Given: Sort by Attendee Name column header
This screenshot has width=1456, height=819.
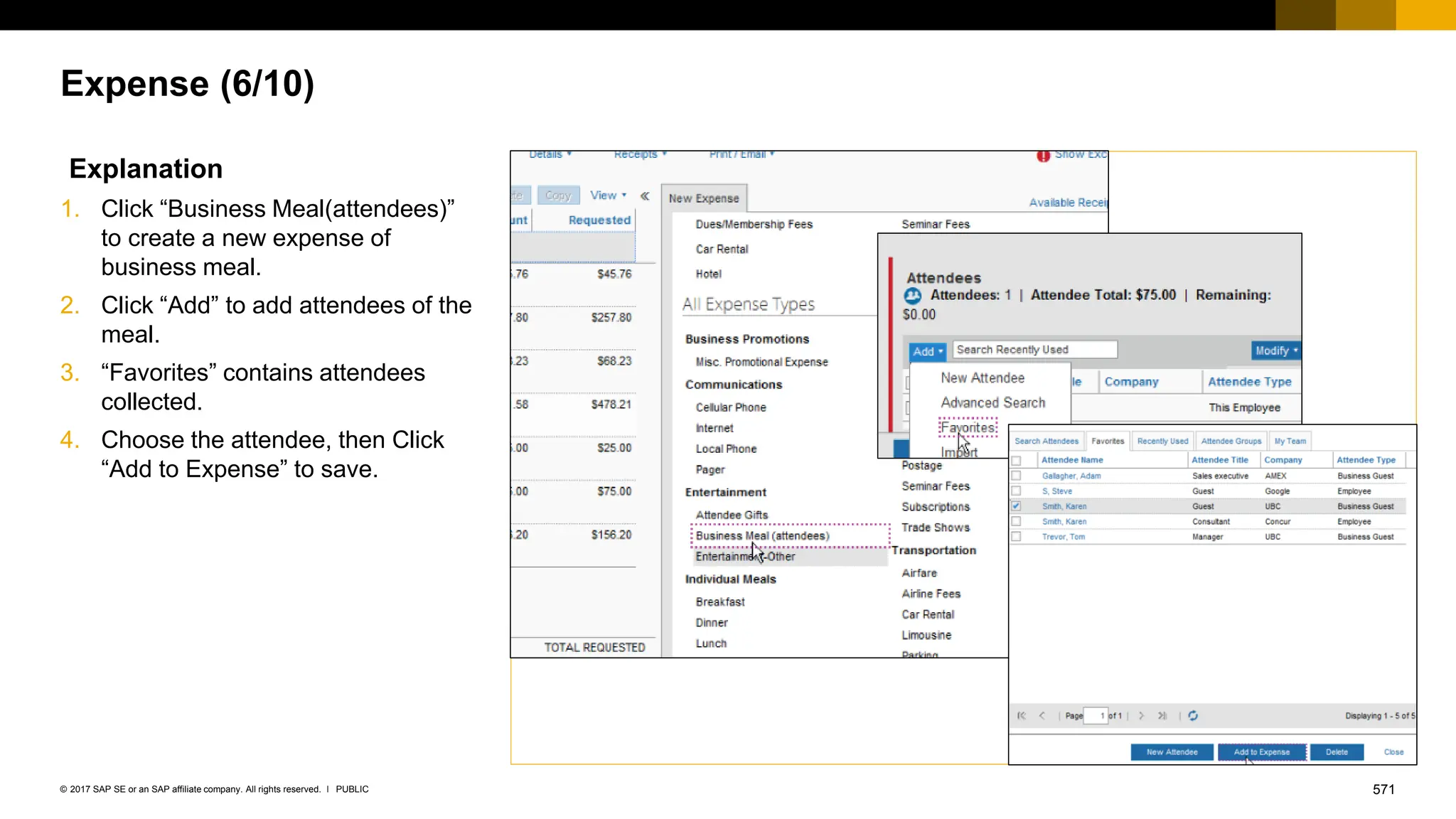Looking at the screenshot, I should [1072, 461].
